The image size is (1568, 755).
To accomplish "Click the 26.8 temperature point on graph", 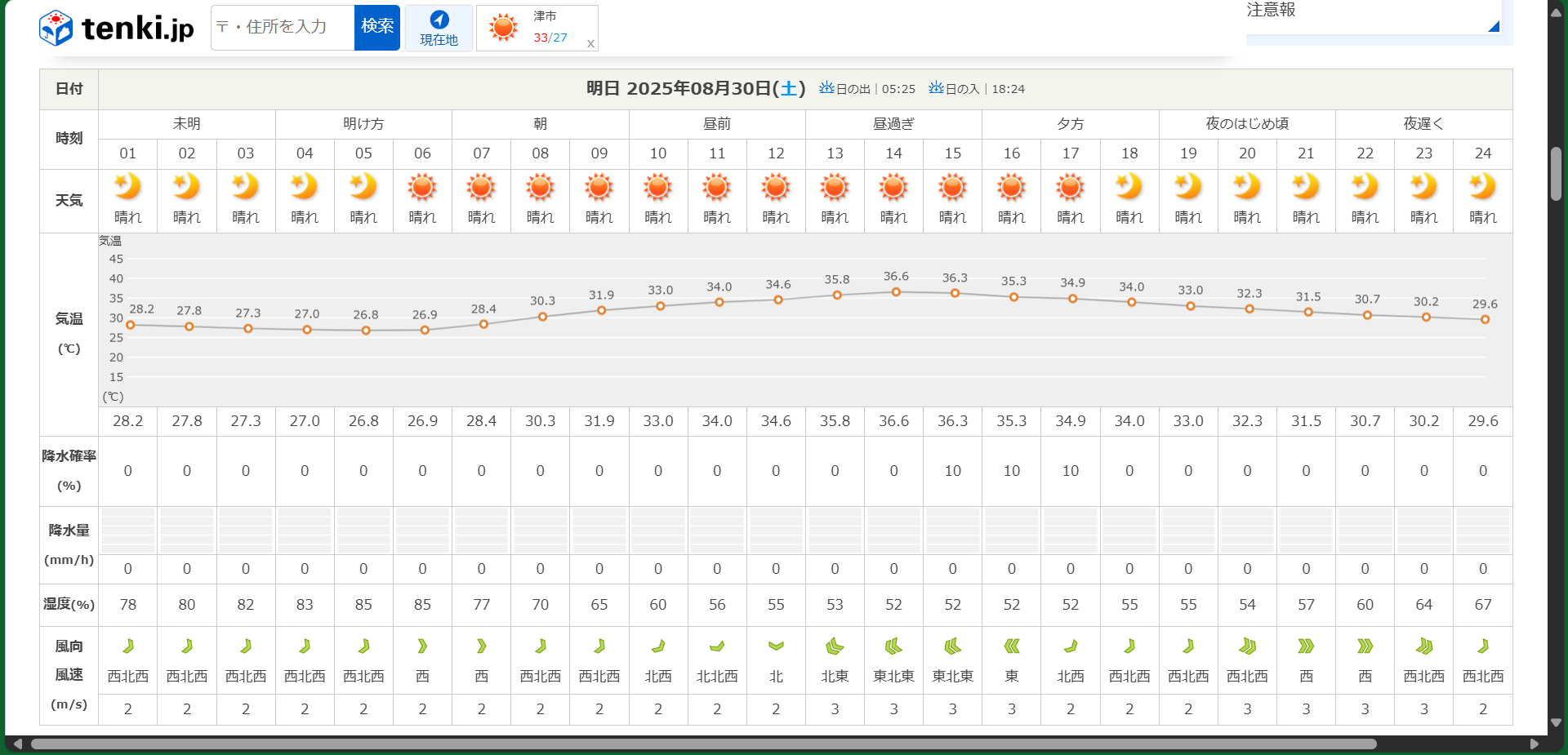I will pyautogui.click(x=366, y=331).
